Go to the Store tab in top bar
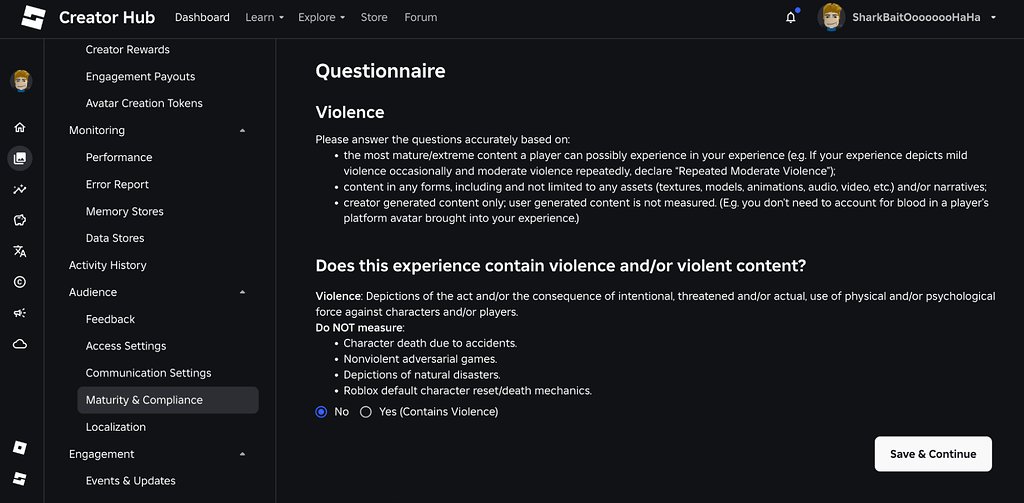This screenshot has height=503, width=1024. coord(374,18)
